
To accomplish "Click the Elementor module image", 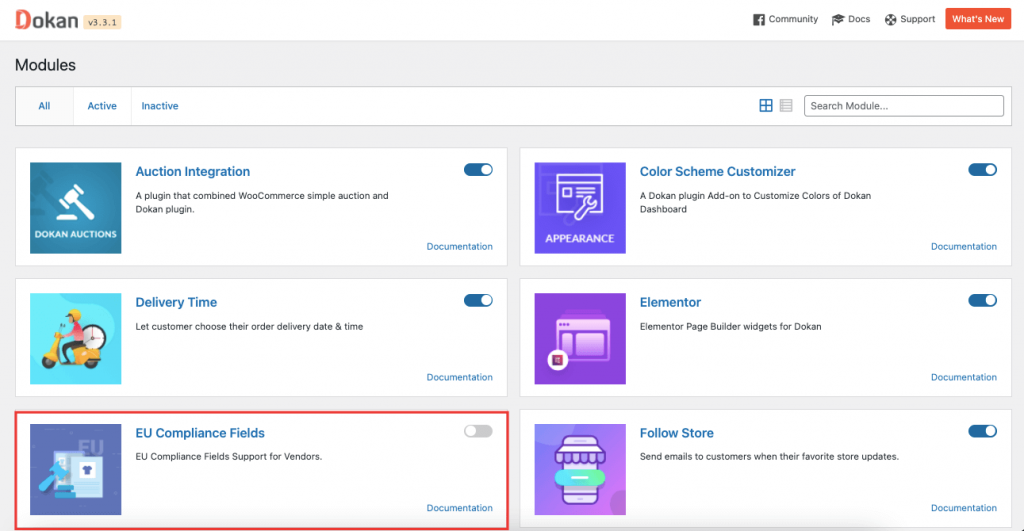I will [580, 338].
